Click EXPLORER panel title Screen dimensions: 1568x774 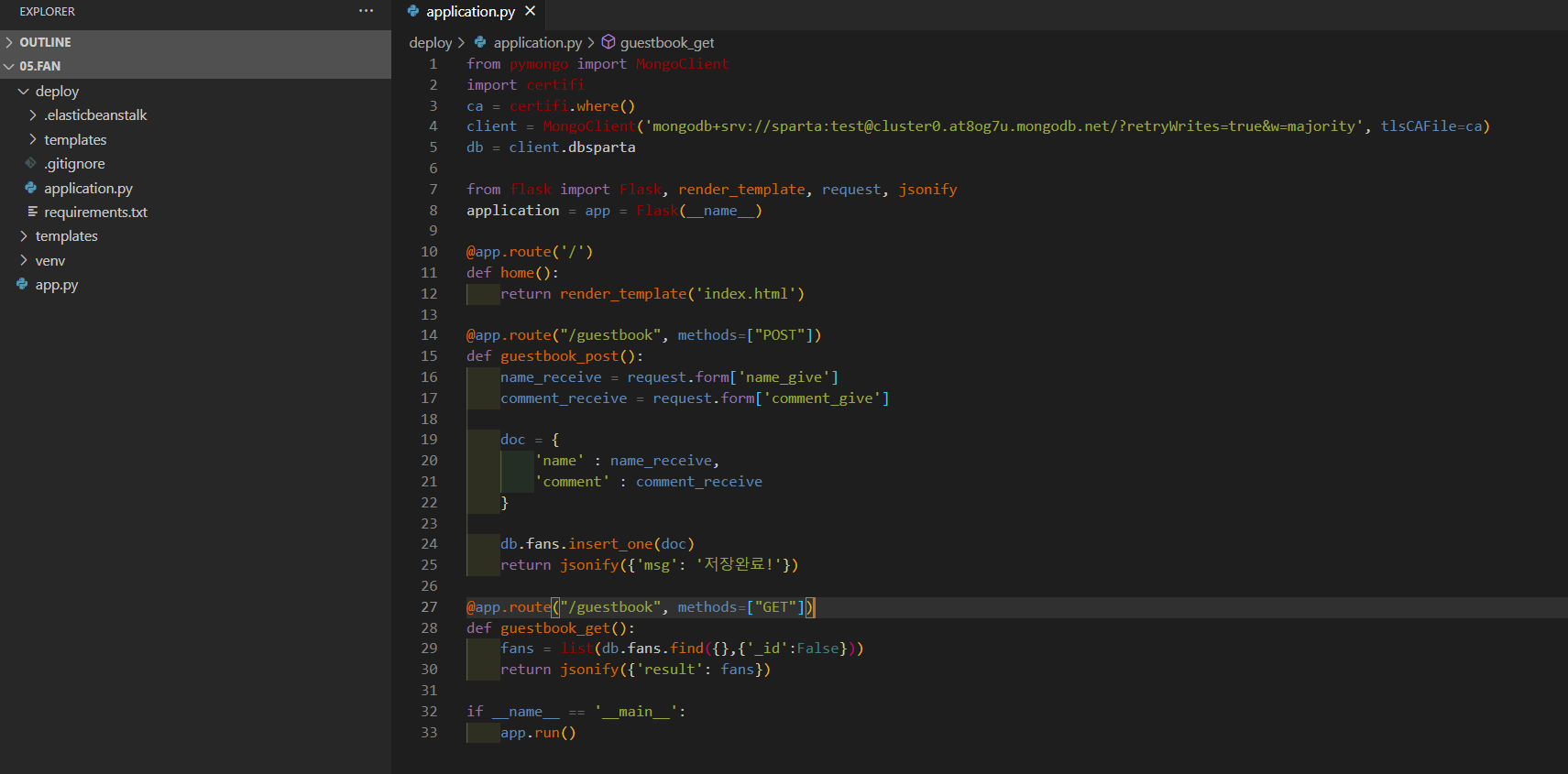pos(48,11)
